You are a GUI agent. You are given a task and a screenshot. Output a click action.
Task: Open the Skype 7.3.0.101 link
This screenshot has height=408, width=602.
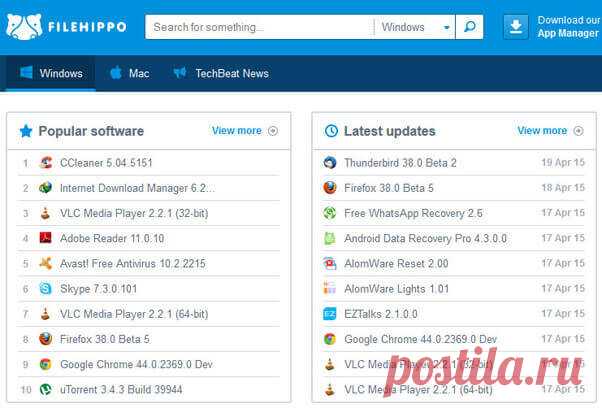[99, 289]
